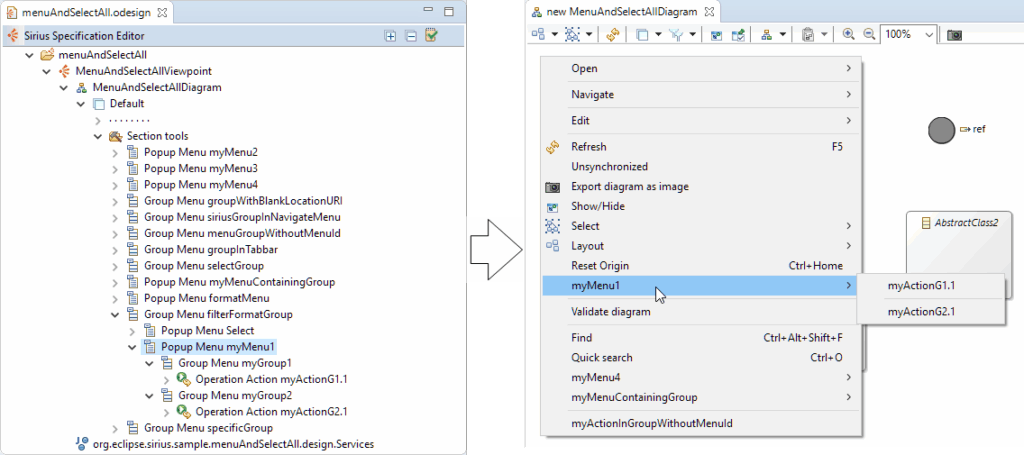Click the validate checklist icon in Sirius editor
The height and width of the screenshot is (455, 1024).
[x=431, y=35]
